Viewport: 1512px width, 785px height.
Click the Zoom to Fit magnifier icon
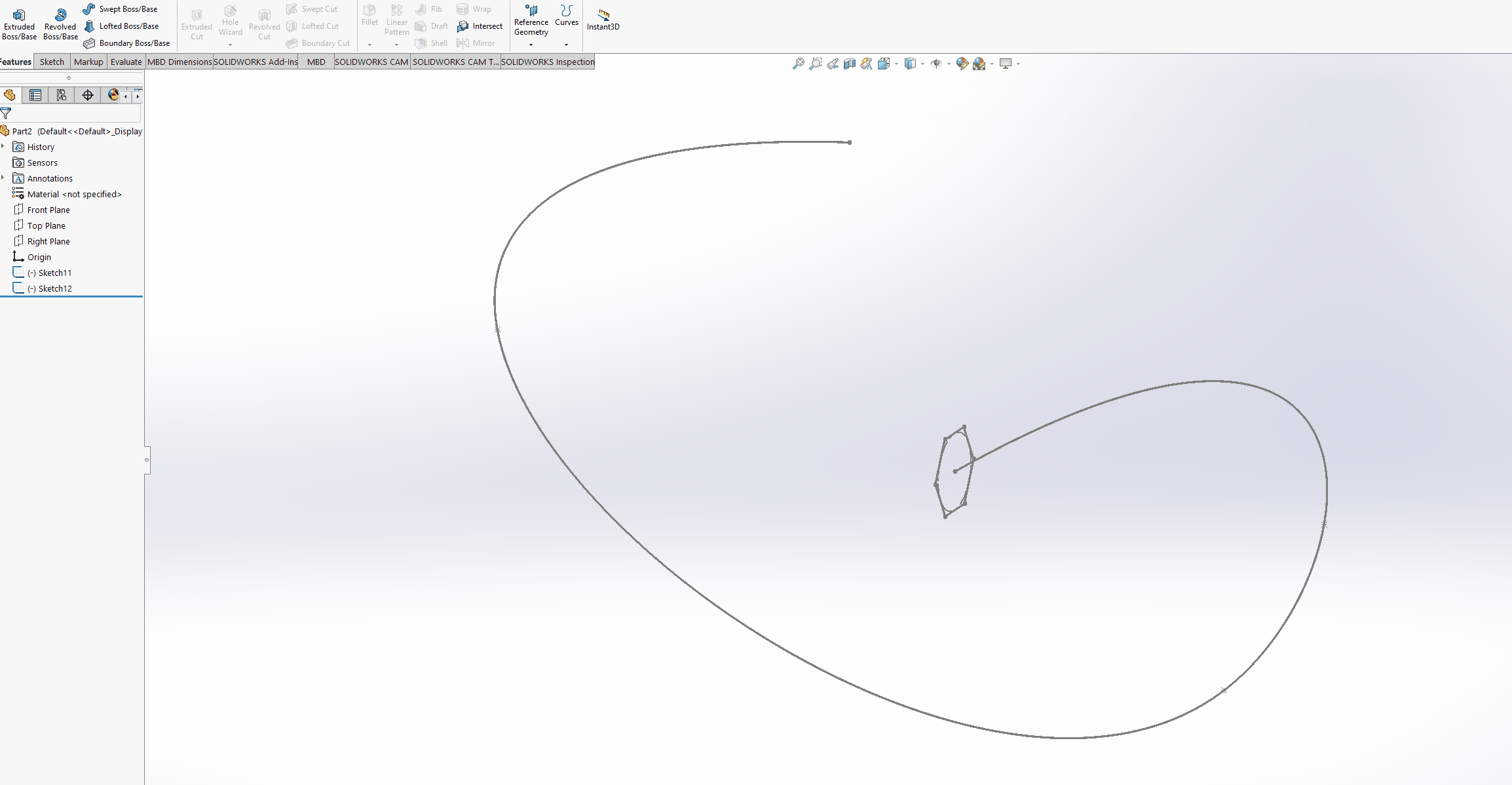click(x=798, y=64)
